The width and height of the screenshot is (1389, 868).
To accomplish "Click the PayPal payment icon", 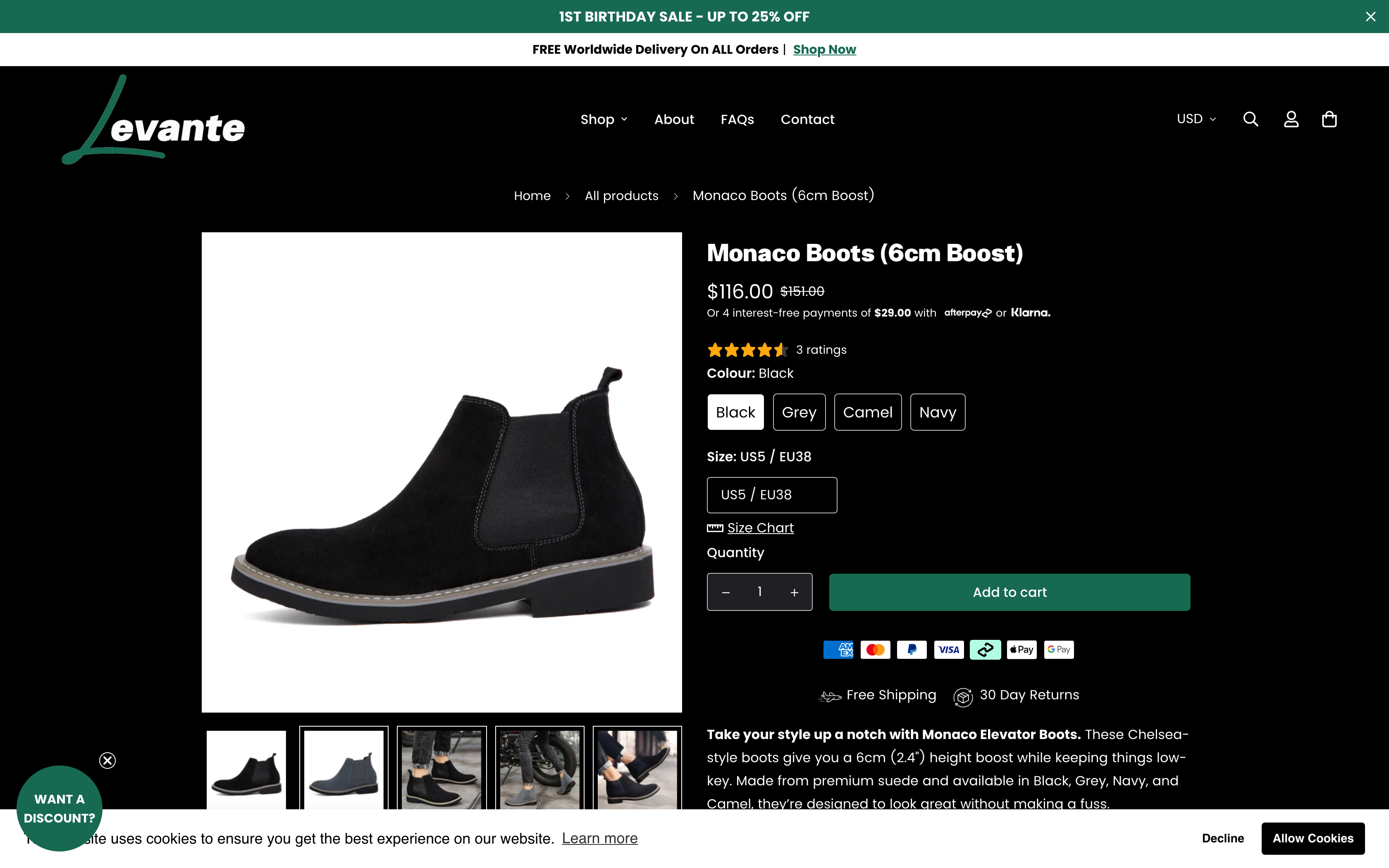I will pyautogui.click(x=912, y=649).
